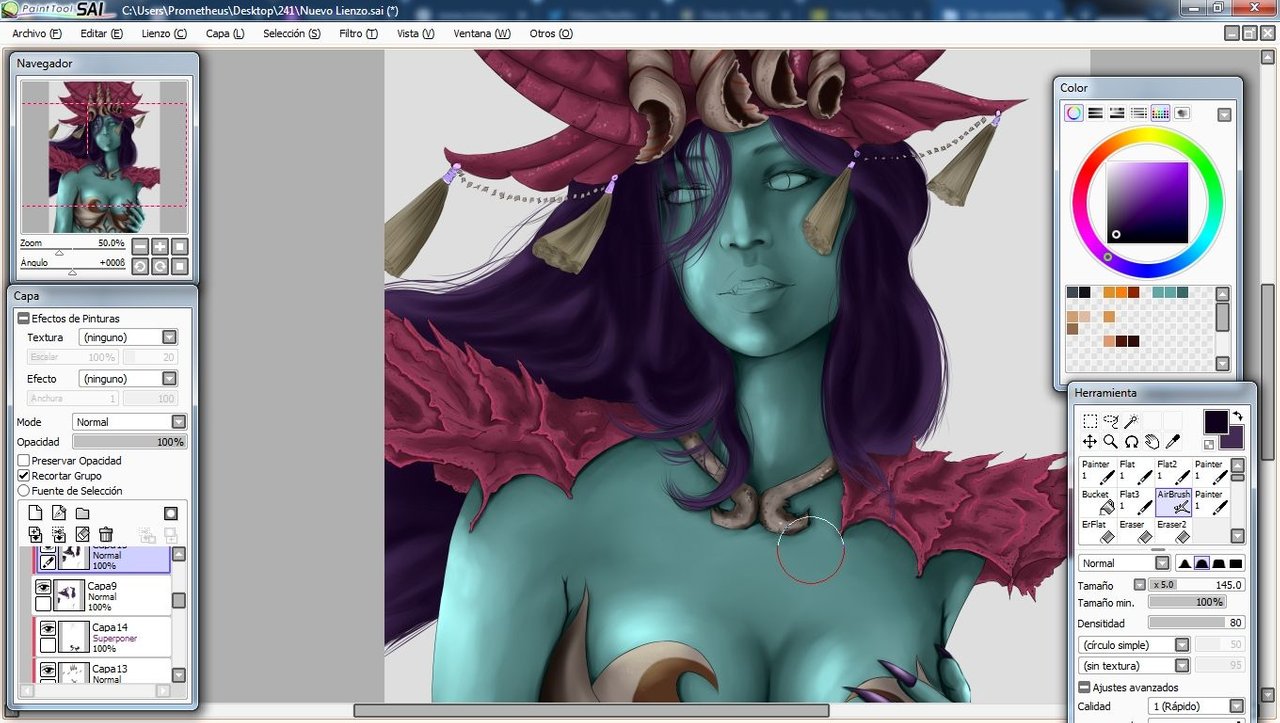Select the Hand pan tool
The height and width of the screenshot is (723, 1280).
point(1152,441)
